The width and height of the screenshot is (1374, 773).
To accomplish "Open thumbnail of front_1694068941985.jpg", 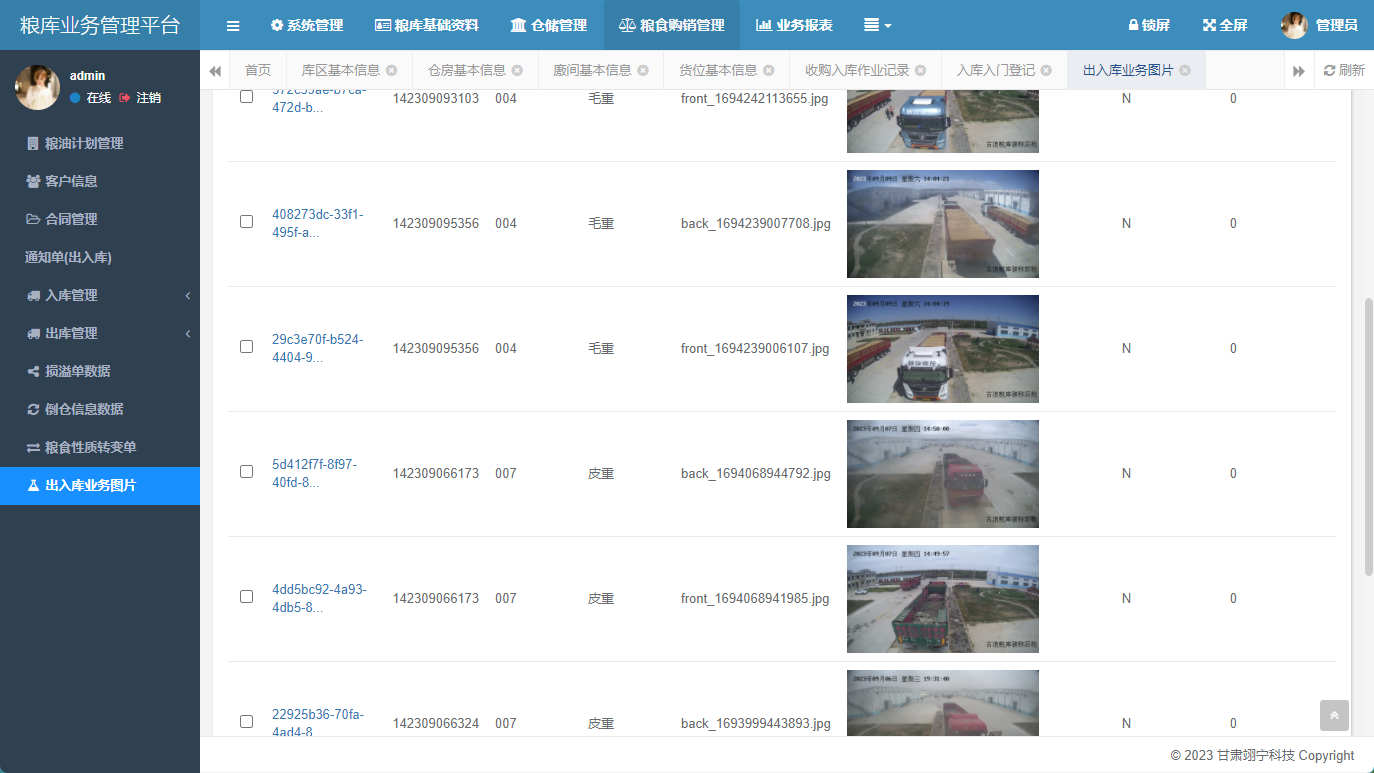I will tap(942, 598).
